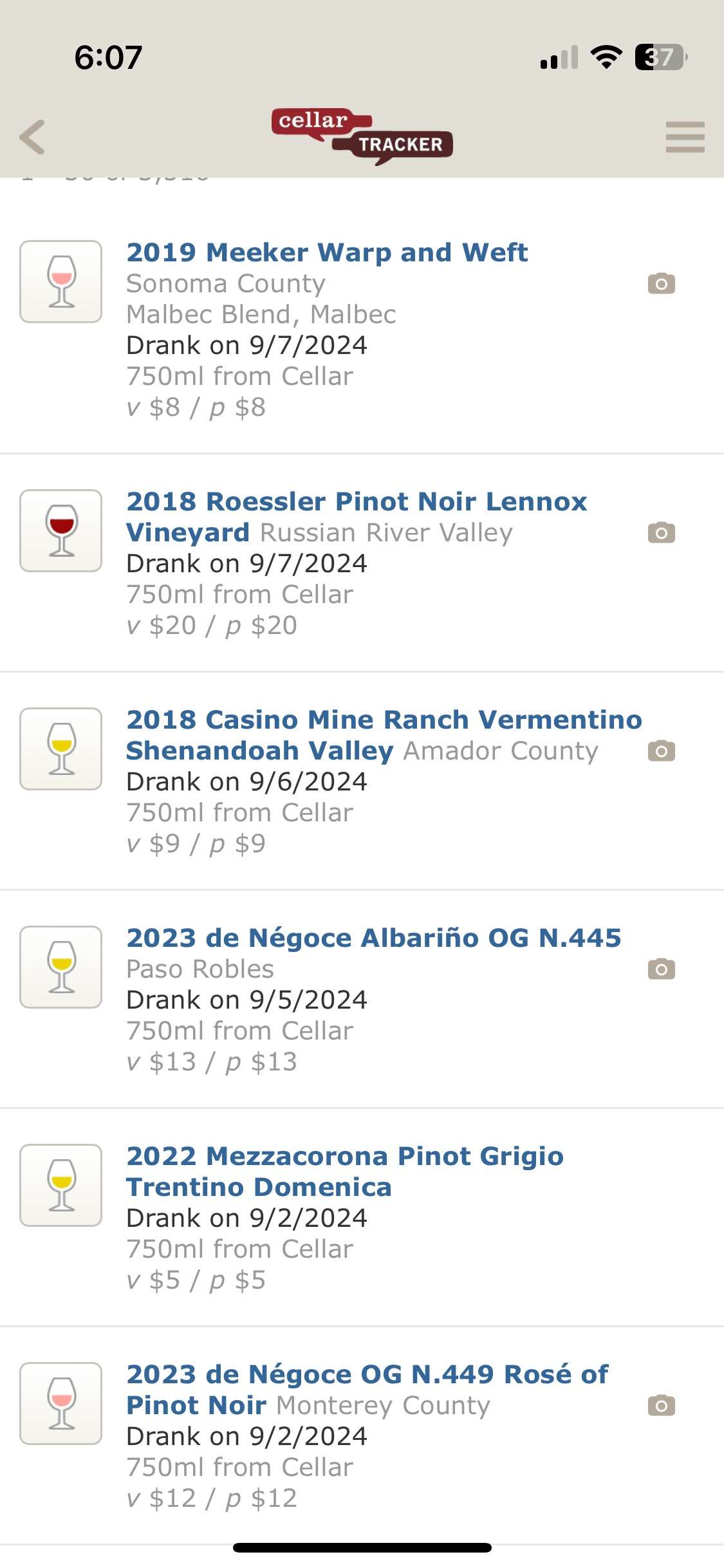Open 2023 de Négoce Albariño OG N.445
The width and height of the screenshot is (724, 1568).
tap(373, 938)
